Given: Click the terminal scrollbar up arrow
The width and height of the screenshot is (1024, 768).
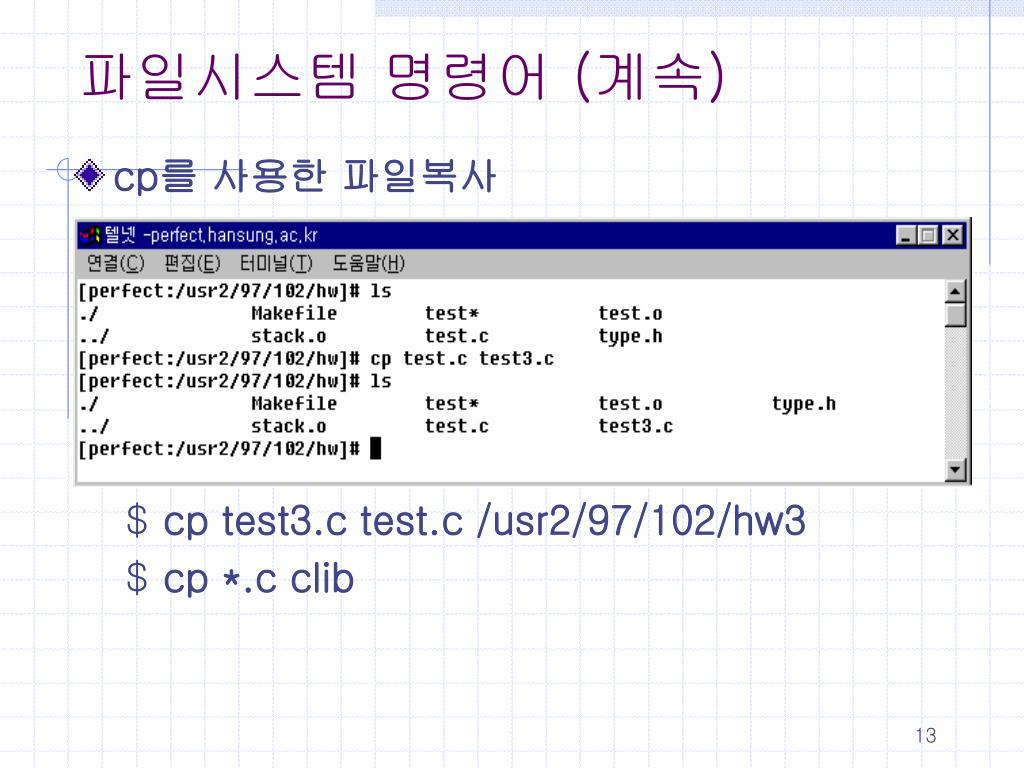Looking at the screenshot, I should [x=955, y=291].
